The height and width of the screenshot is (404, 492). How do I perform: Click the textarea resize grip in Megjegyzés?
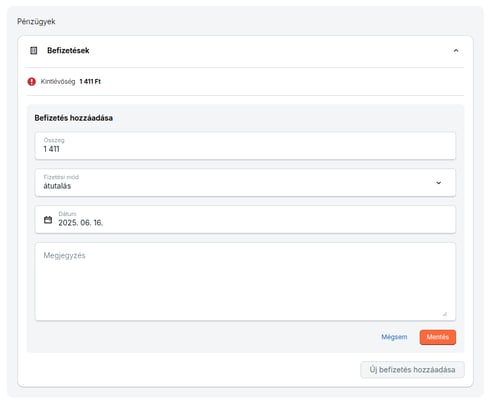coord(445,314)
